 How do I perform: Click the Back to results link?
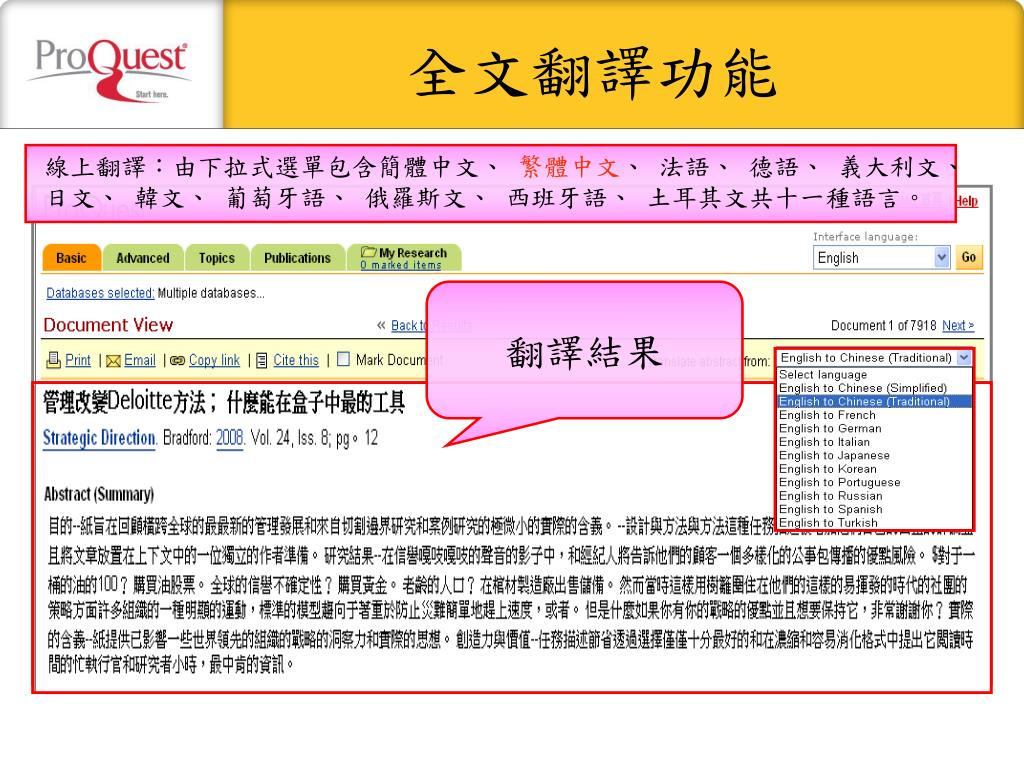409,325
